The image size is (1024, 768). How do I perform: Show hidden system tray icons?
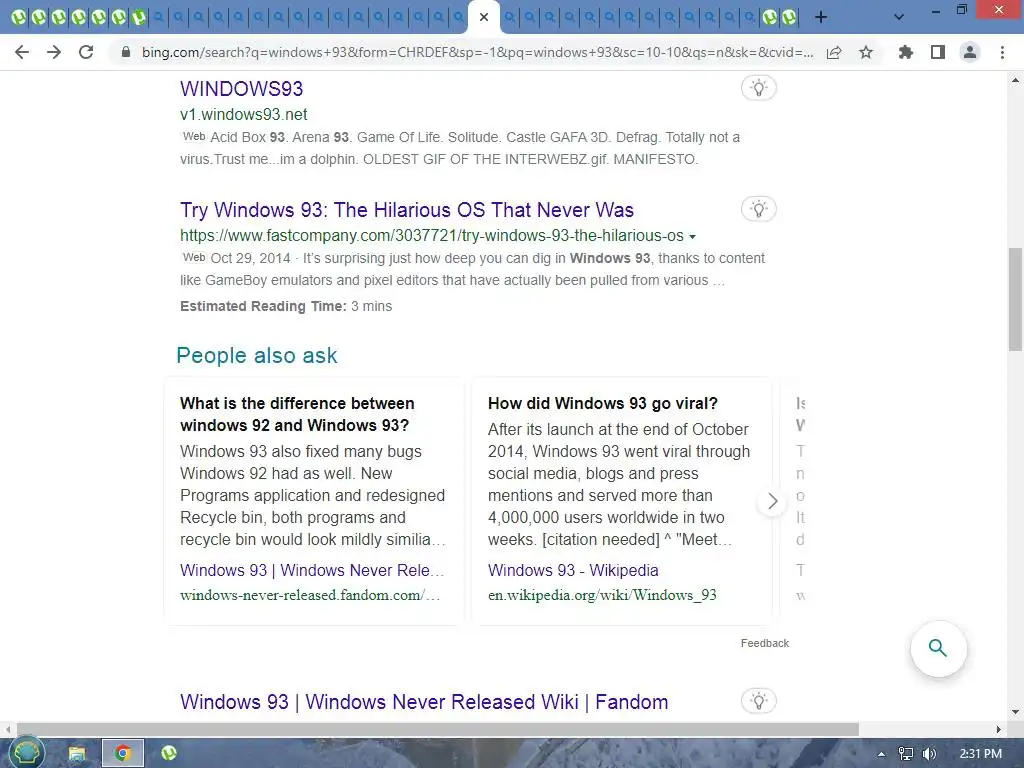pyautogui.click(x=881, y=754)
